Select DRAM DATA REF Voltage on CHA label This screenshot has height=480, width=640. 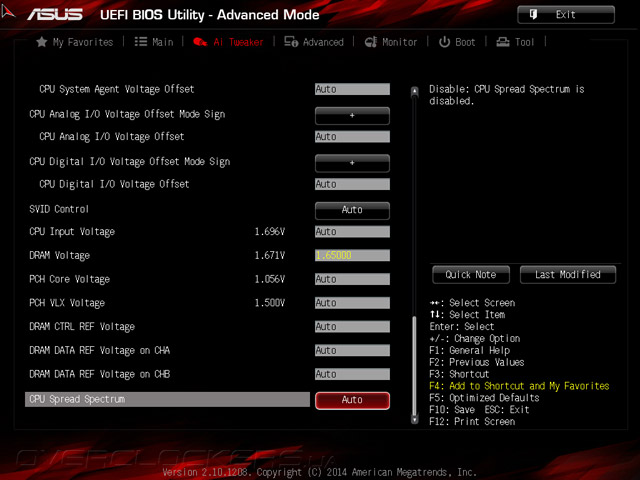coord(100,351)
